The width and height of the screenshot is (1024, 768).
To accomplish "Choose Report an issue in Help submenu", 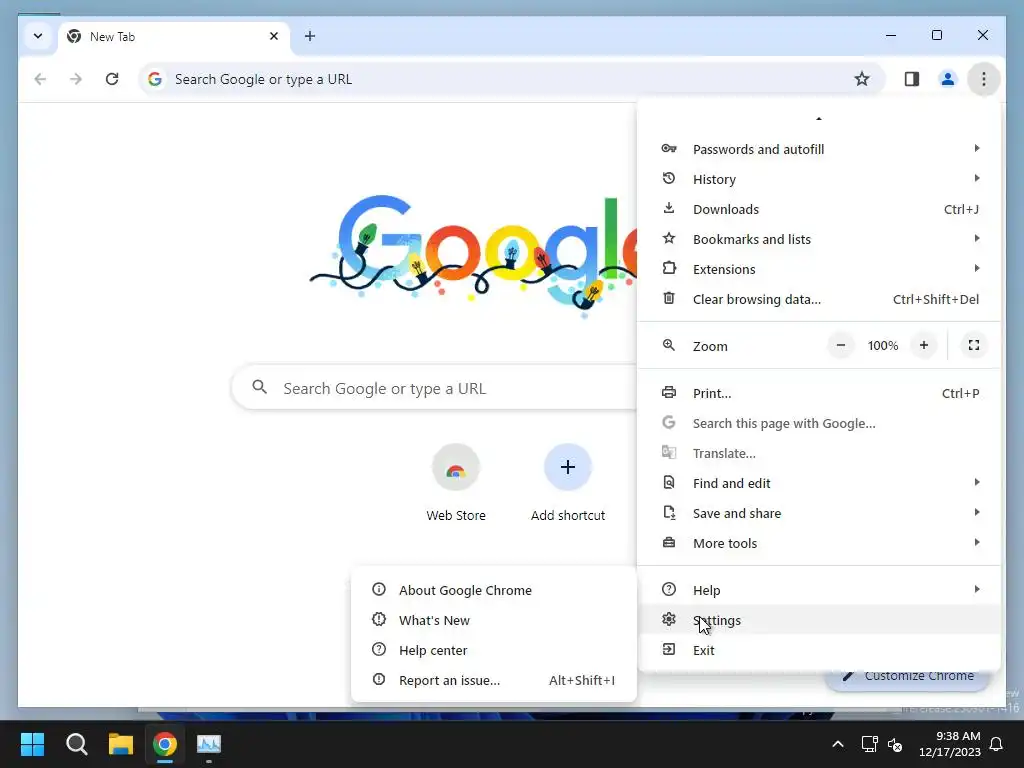I will (494, 680).
